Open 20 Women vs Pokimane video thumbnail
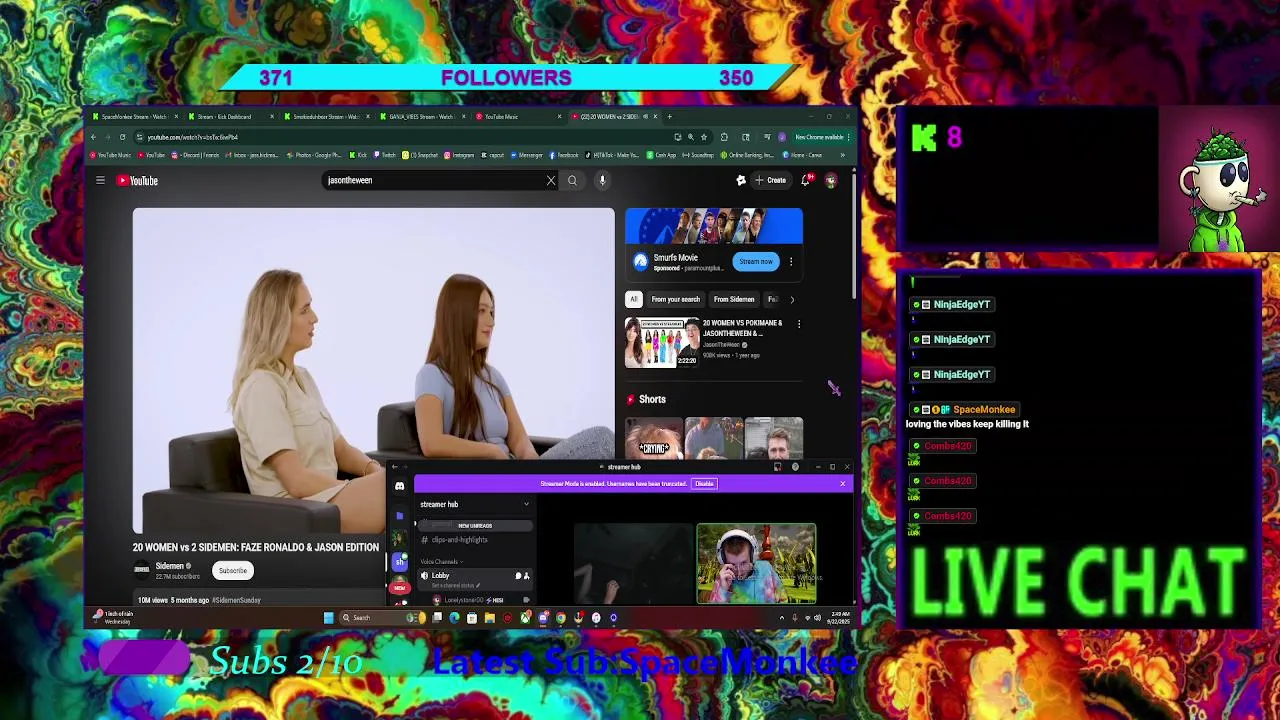 [662, 343]
